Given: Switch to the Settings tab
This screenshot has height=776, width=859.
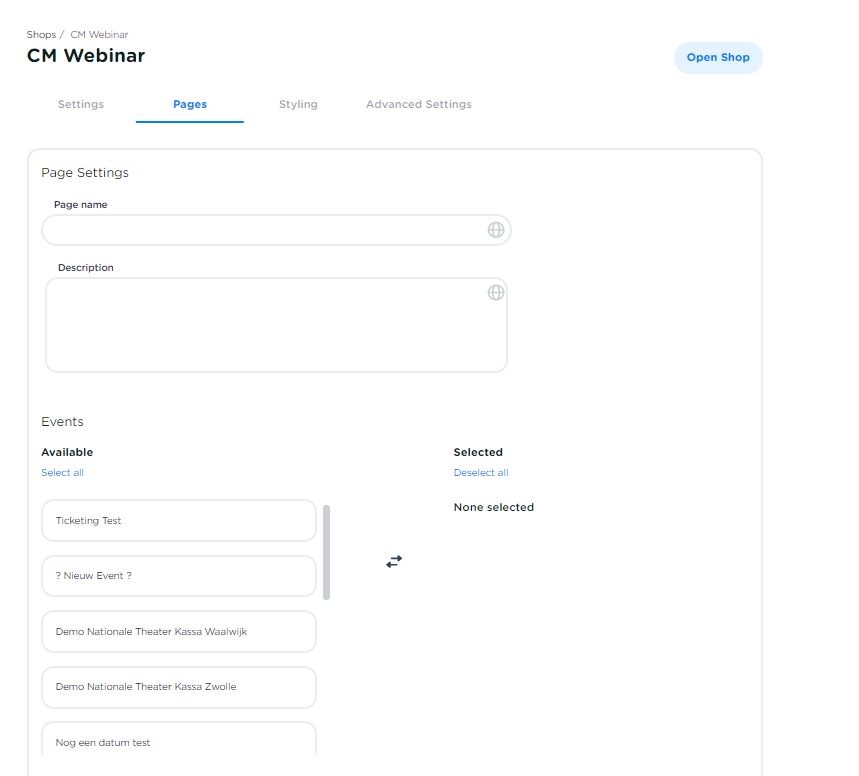Looking at the screenshot, I should (x=81, y=104).
